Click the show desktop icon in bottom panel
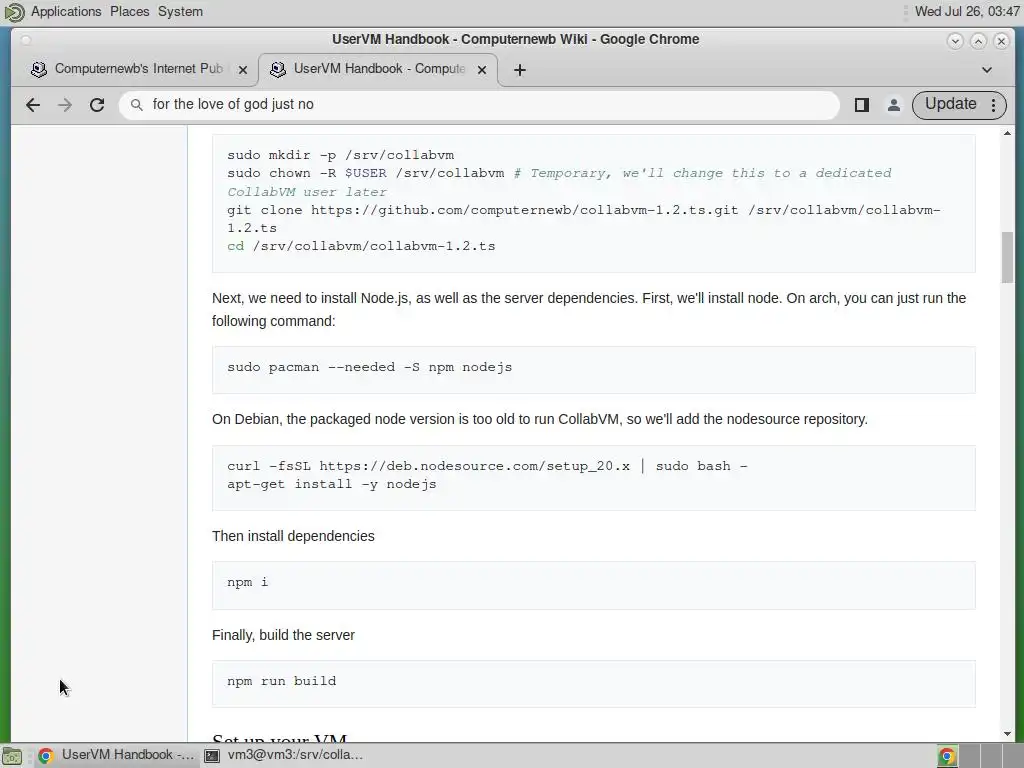 pos(12,756)
